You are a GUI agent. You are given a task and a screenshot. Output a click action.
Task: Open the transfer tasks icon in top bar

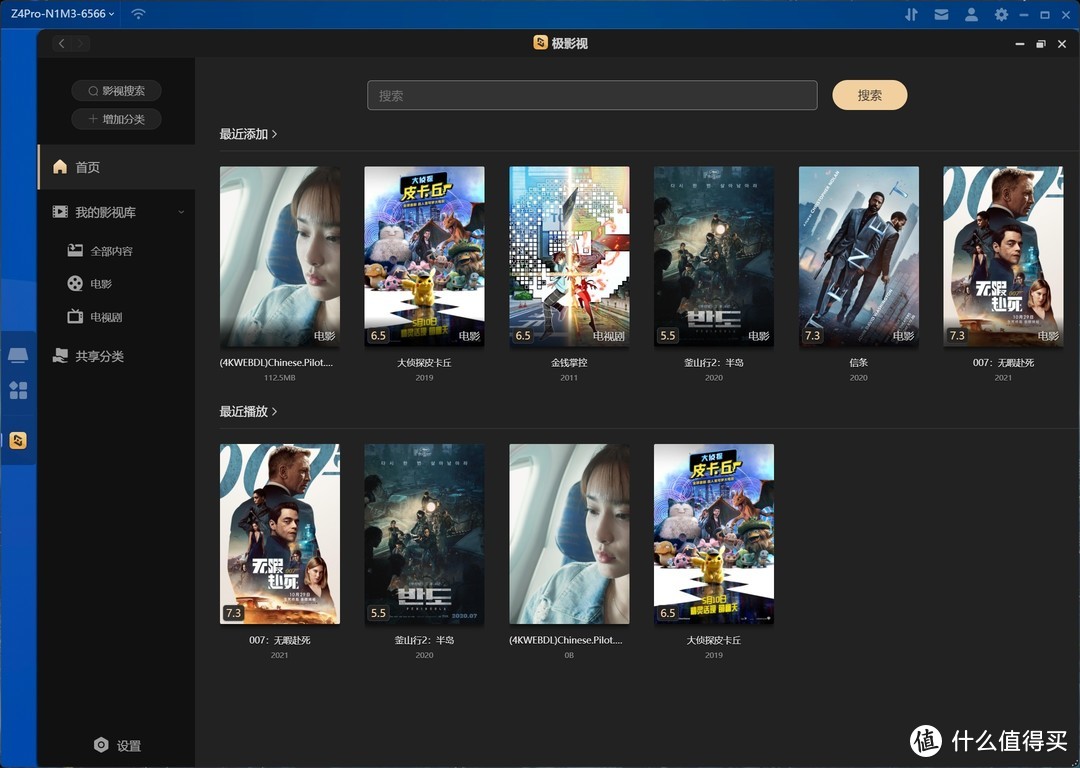coord(911,14)
